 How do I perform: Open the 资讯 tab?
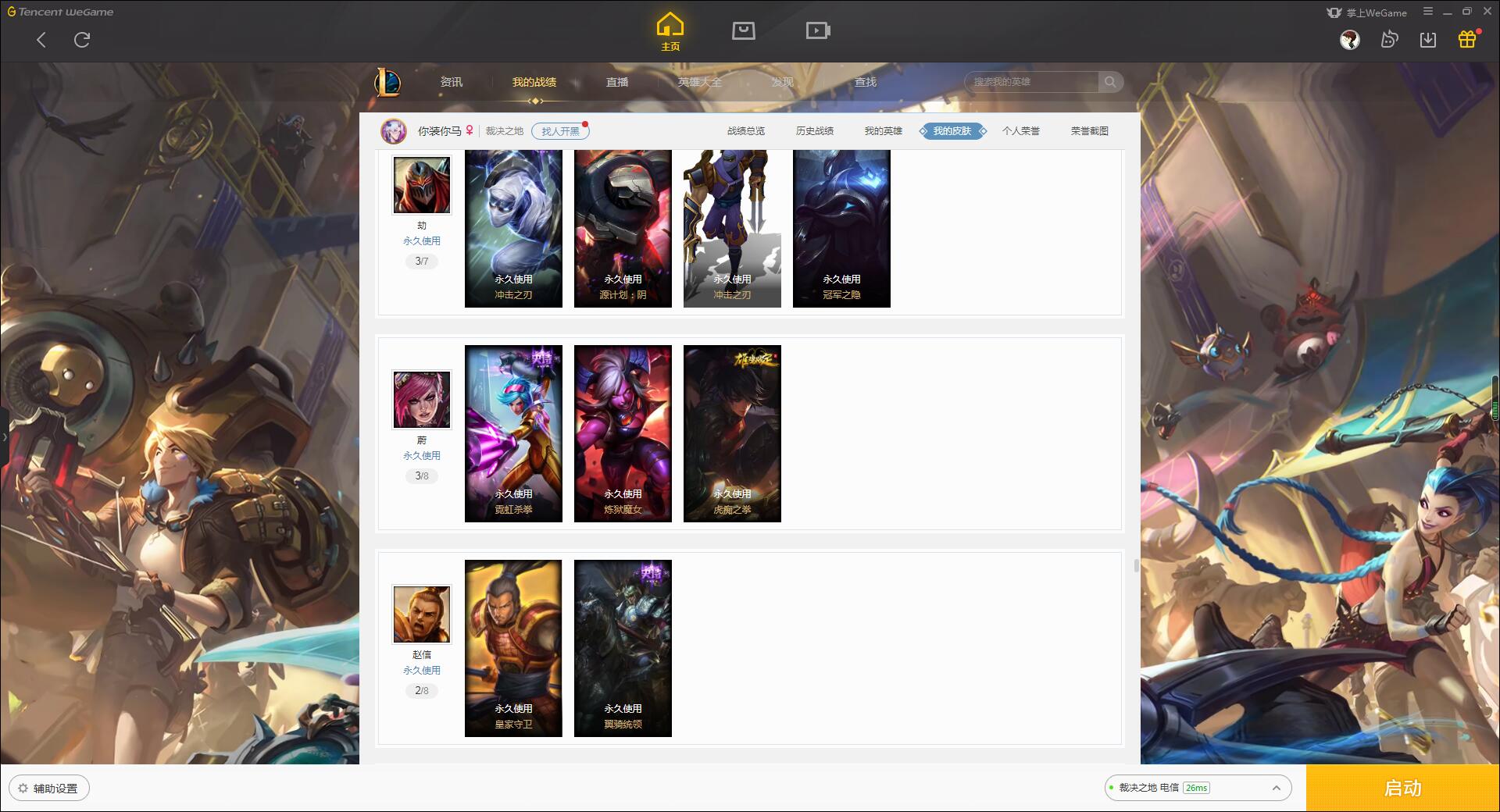coord(452,82)
